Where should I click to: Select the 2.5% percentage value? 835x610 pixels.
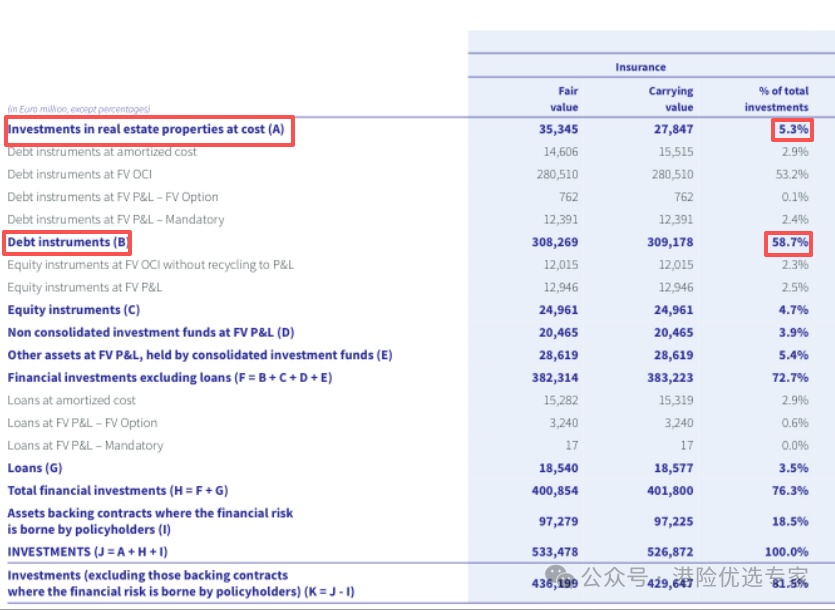[x=795, y=288]
